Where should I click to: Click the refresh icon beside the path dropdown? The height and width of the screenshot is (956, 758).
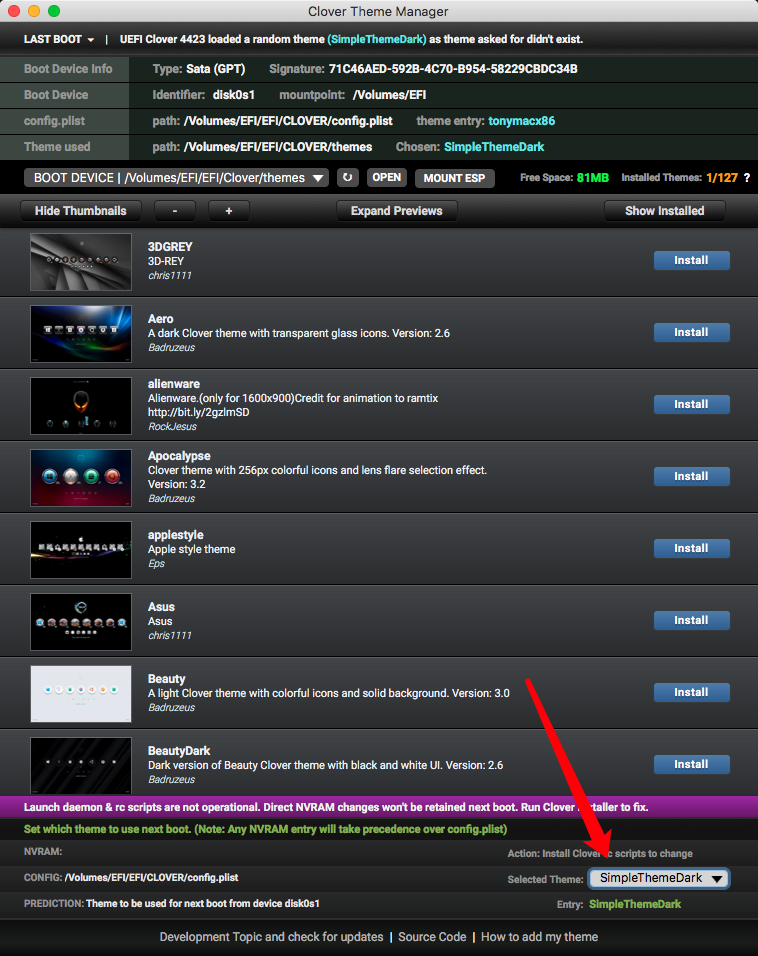coord(347,177)
